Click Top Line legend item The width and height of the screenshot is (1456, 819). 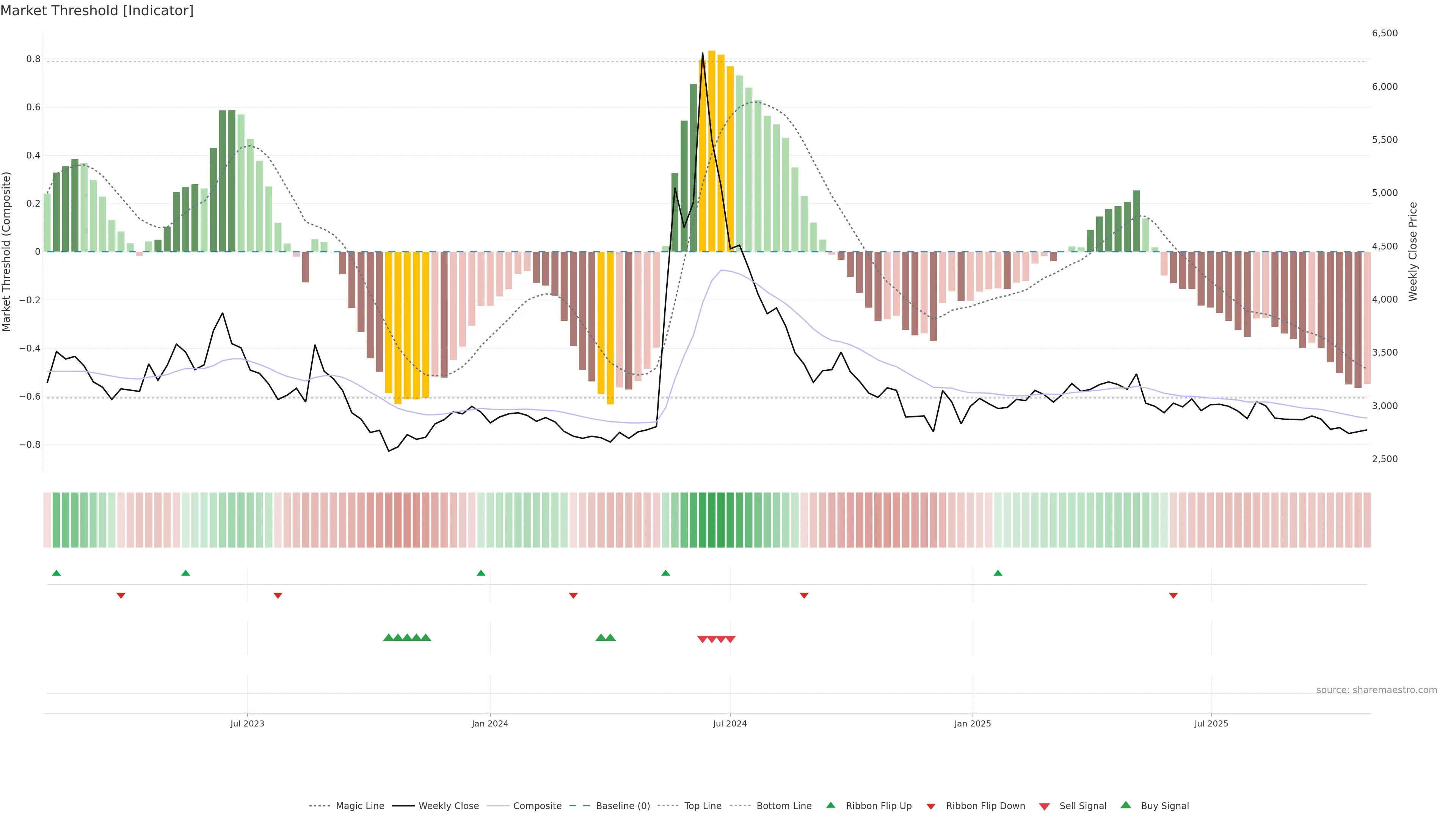703,806
